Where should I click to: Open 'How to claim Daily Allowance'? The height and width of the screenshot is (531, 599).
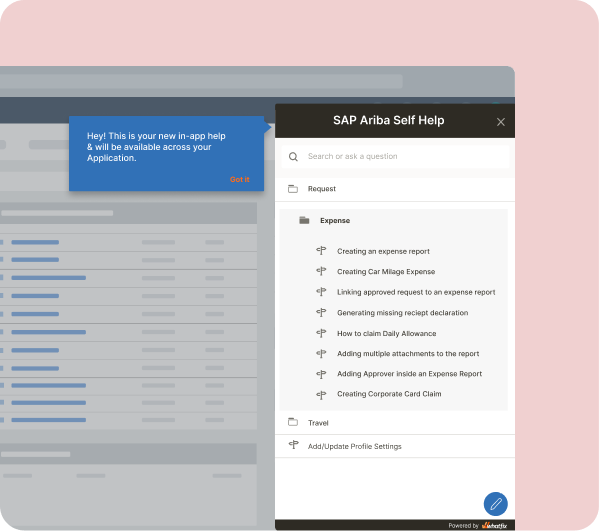(x=386, y=333)
